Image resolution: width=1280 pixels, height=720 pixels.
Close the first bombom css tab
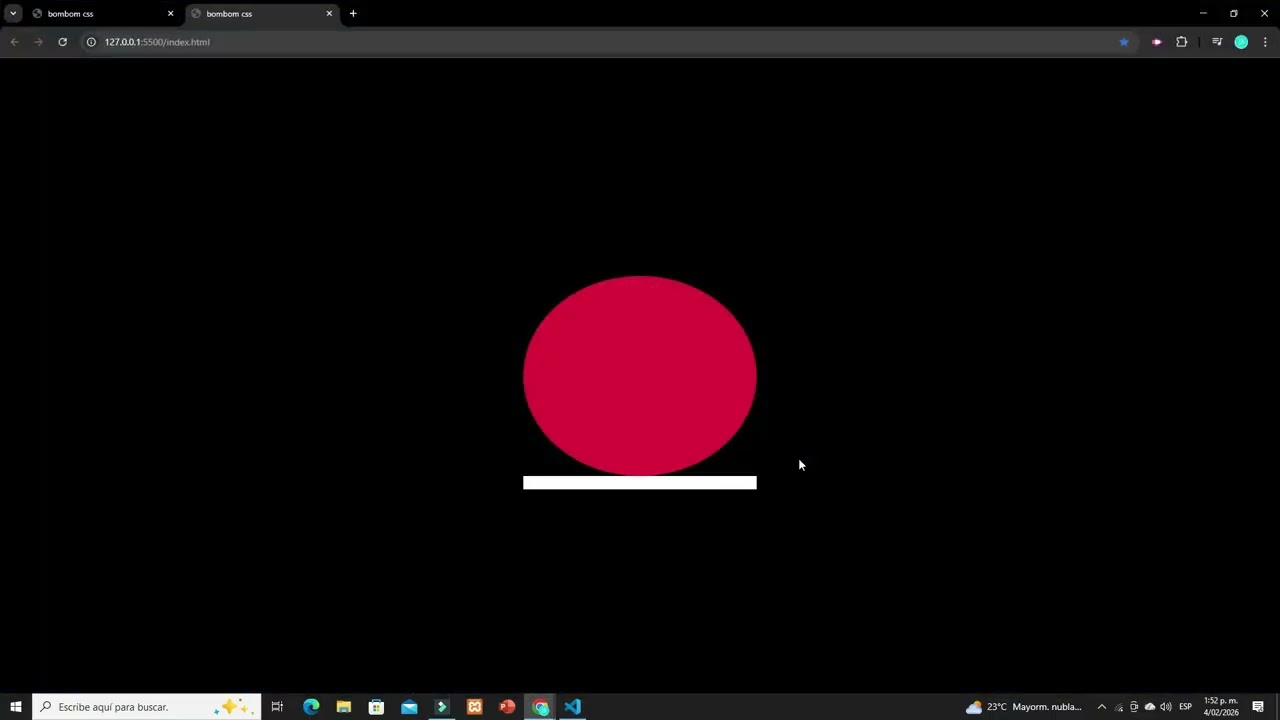point(170,14)
